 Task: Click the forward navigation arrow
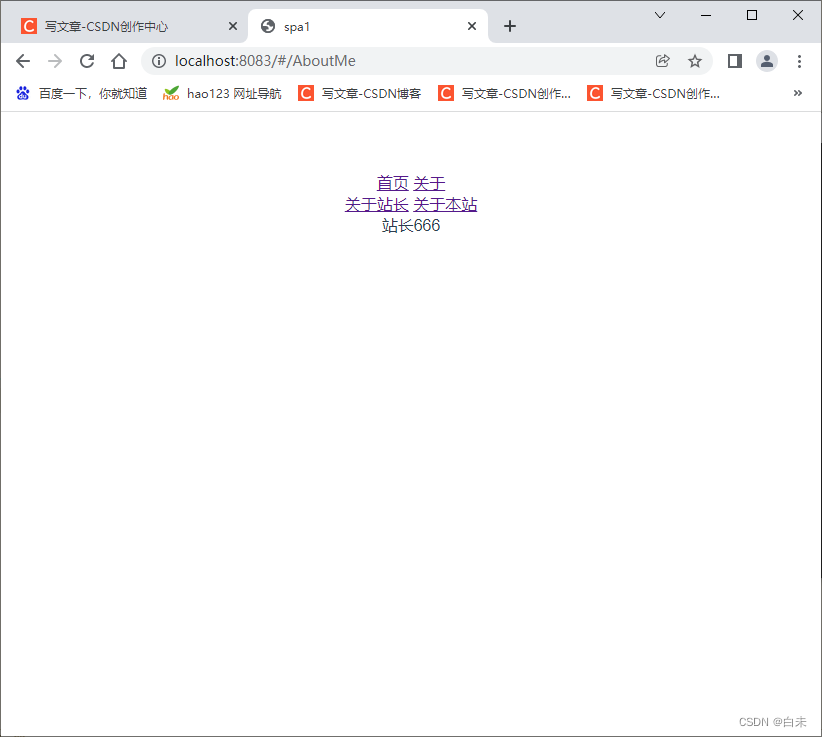point(55,61)
